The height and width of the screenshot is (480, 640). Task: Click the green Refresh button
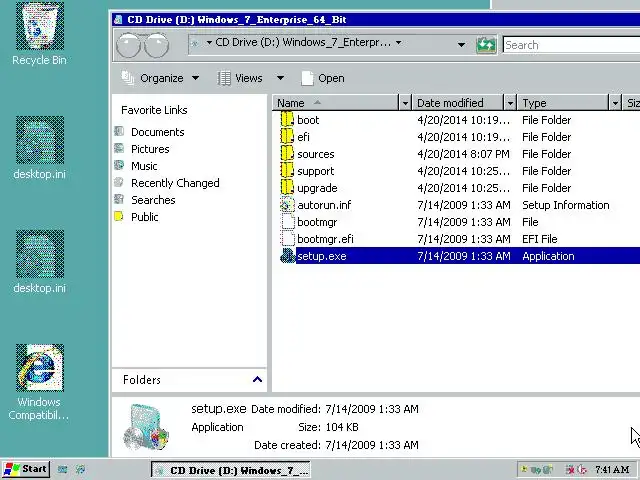coord(486,44)
